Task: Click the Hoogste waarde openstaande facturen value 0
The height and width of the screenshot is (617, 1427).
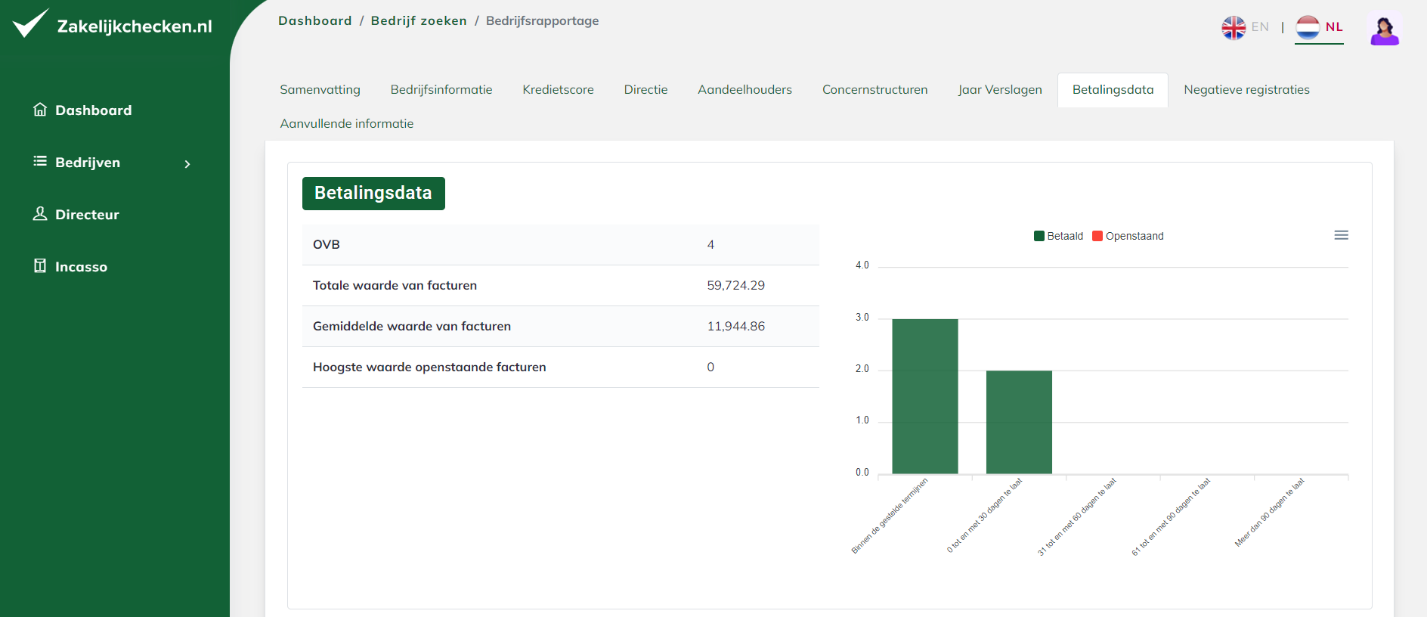Action: click(711, 367)
